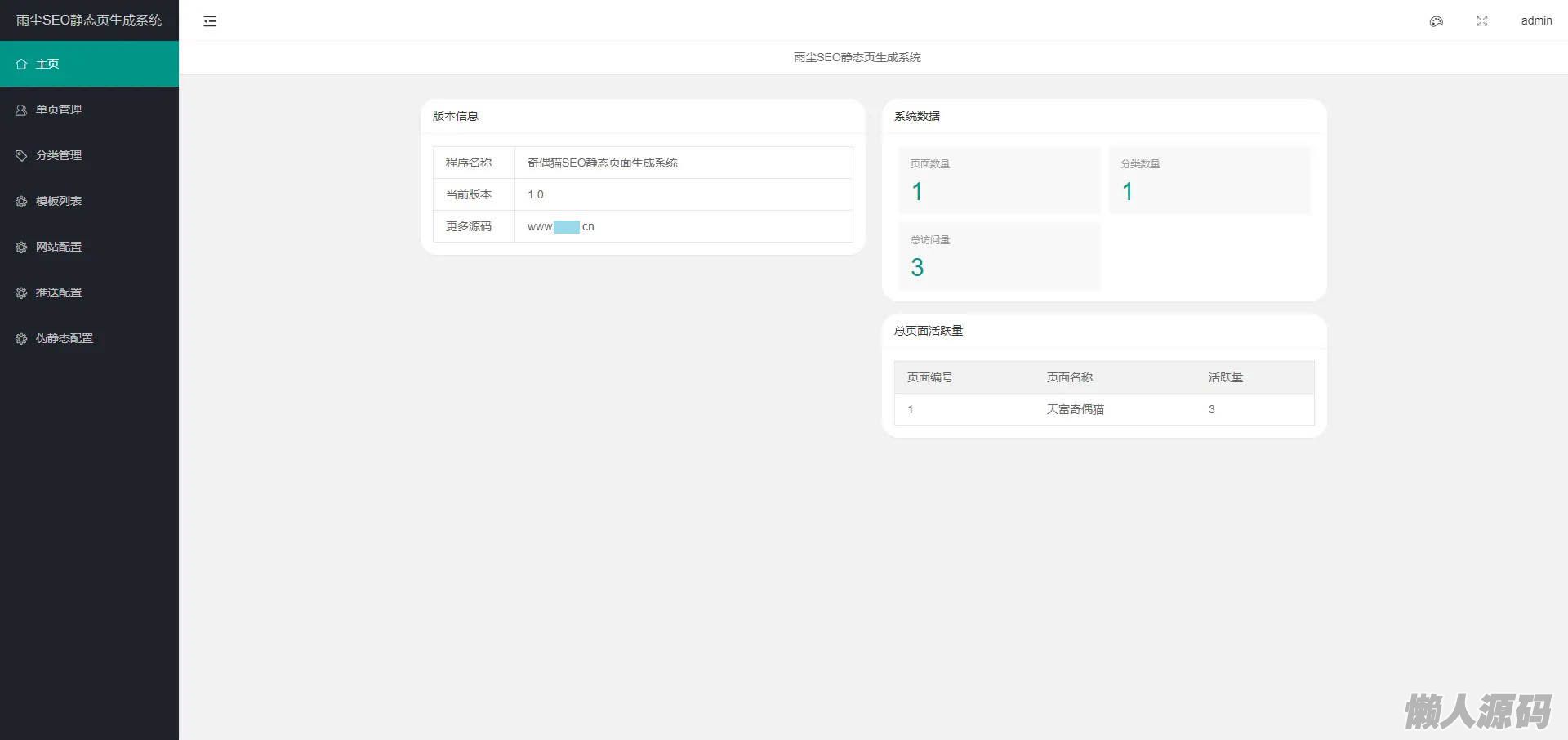Screen dimensions: 1568x740
Task: Open the admin user dropdown
Action: pyautogui.click(x=1535, y=21)
